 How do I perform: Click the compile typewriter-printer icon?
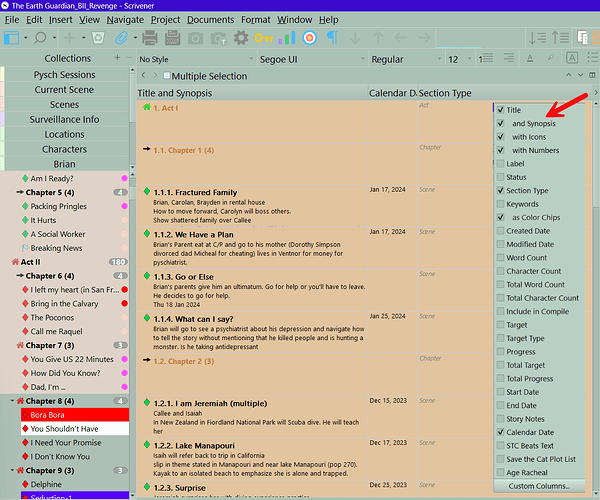(173, 37)
